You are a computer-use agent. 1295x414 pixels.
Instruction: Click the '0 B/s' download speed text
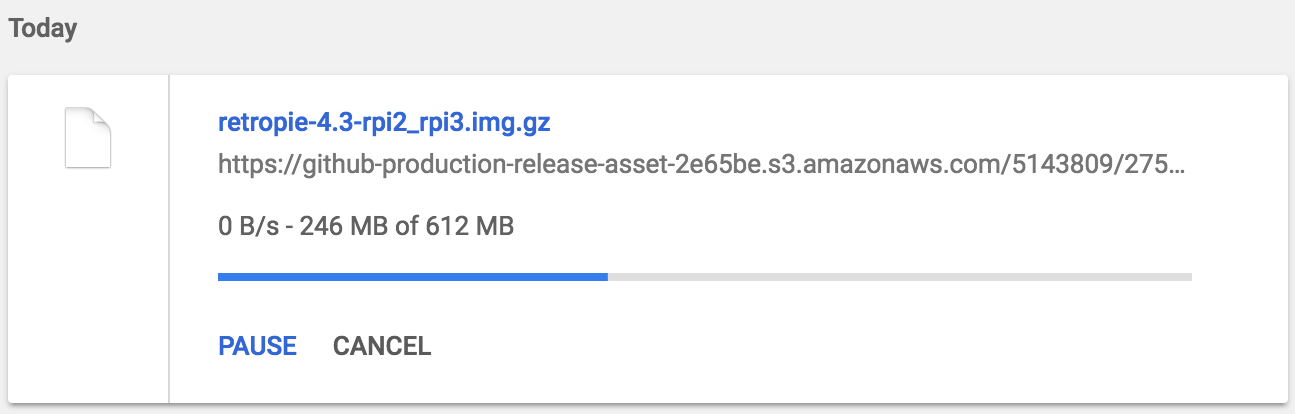242,227
